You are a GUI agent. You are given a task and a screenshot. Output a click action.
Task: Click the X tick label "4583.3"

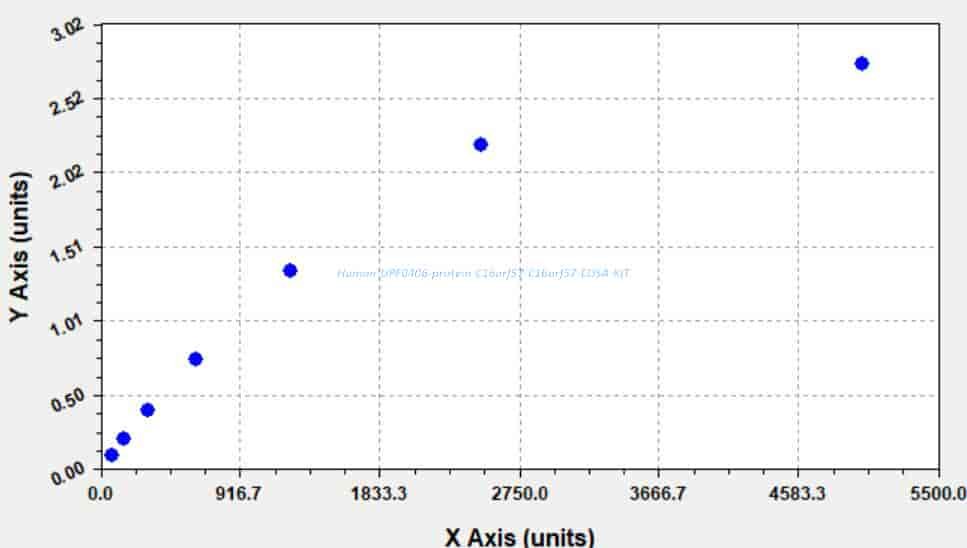tap(797, 493)
